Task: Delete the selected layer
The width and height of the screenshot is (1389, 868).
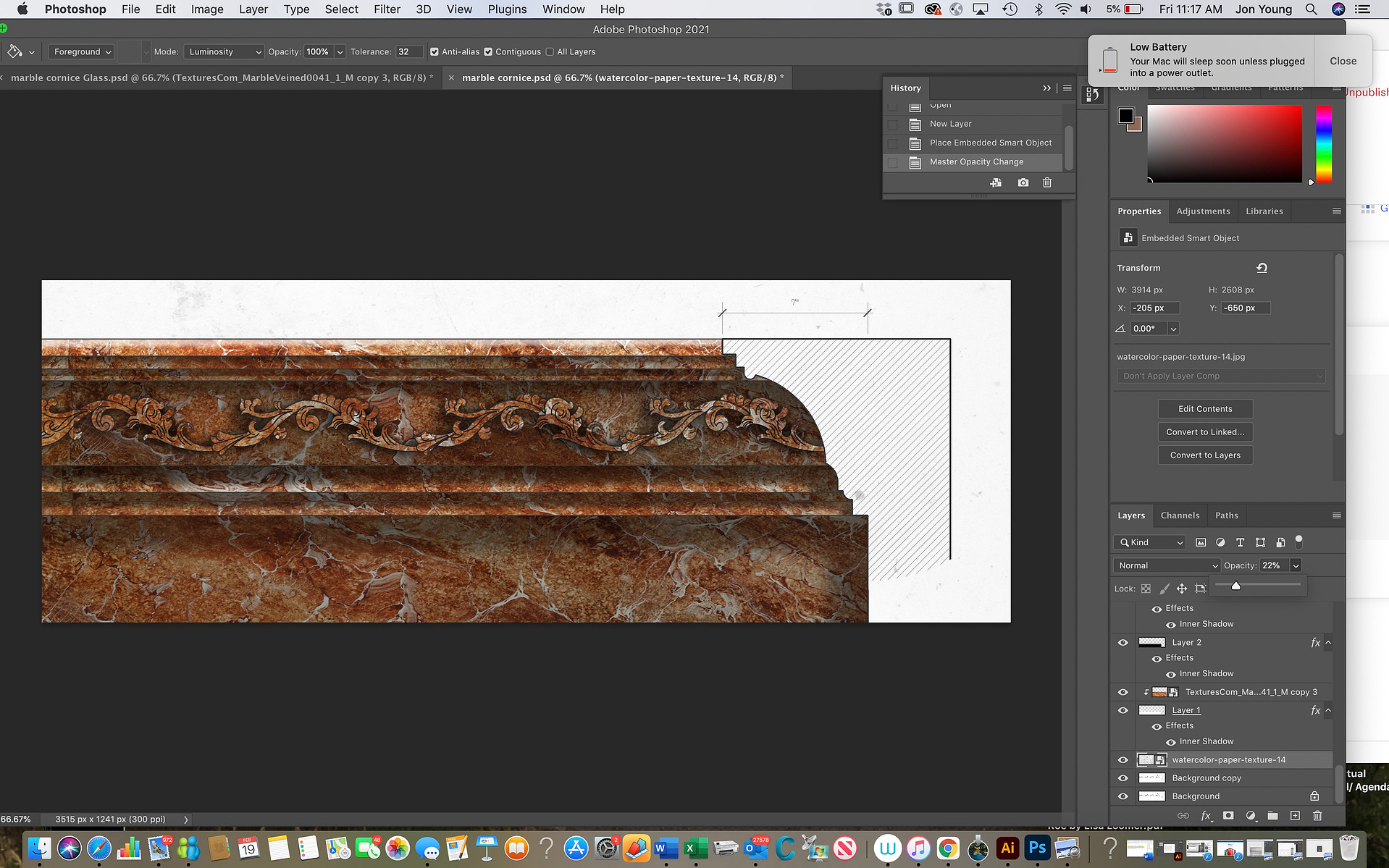Action: 1317,816
